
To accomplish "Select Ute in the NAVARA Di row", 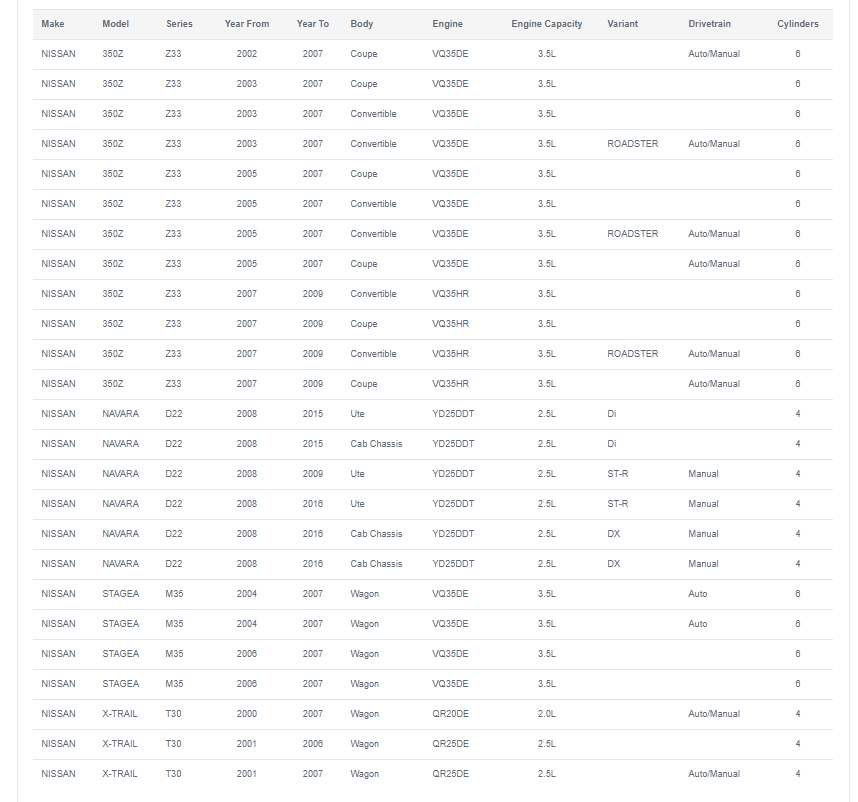I will click(357, 414).
